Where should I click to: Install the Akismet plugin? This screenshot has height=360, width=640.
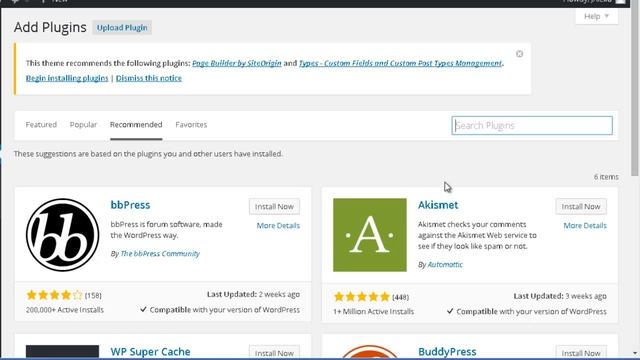(581, 207)
